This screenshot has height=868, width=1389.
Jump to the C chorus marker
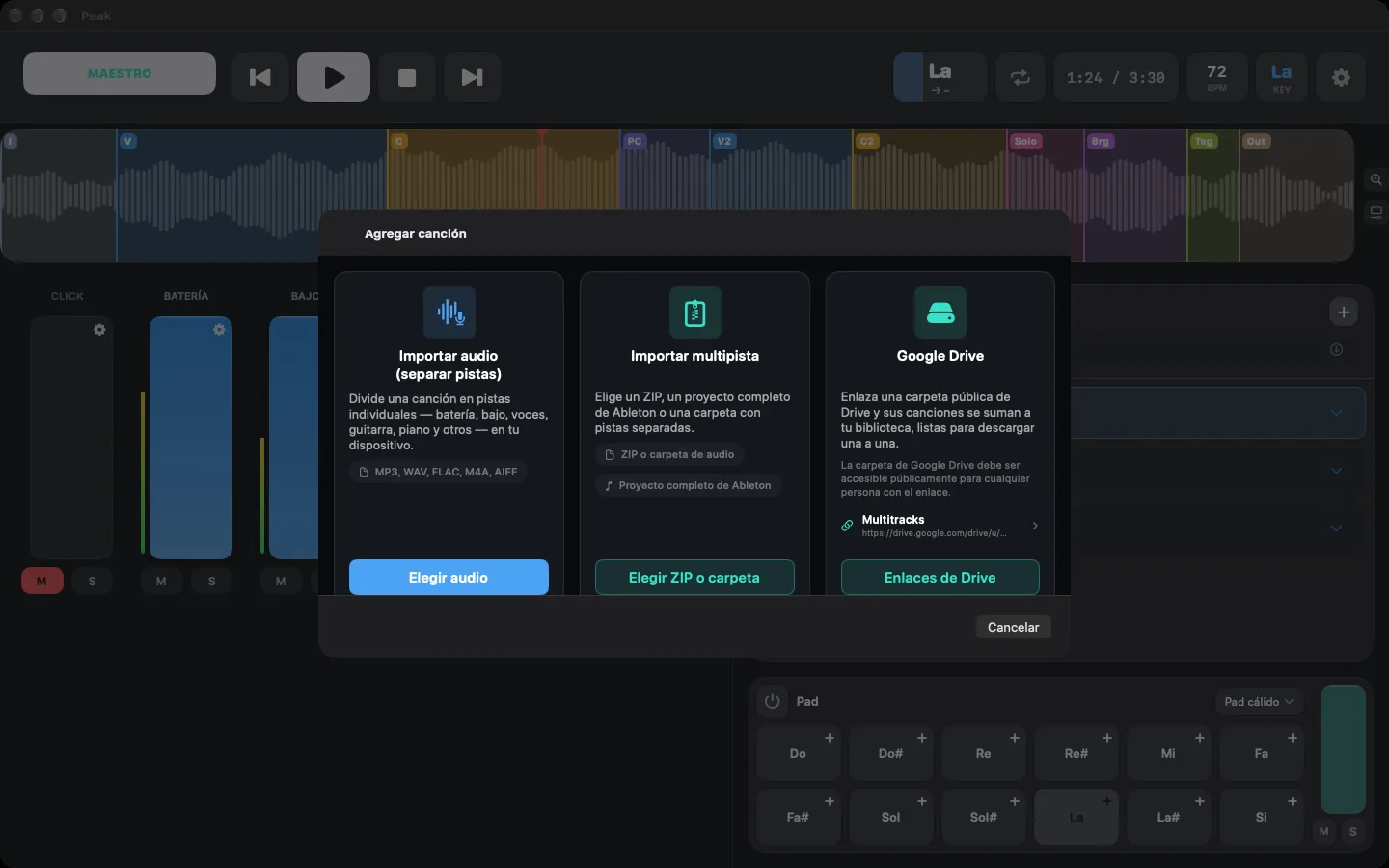(399, 141)
